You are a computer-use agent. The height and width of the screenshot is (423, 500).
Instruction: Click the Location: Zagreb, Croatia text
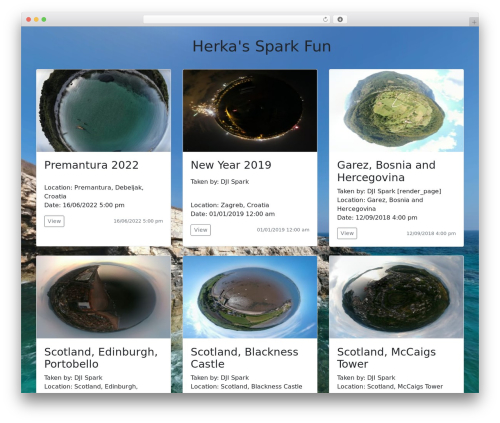tap(230, 205)
